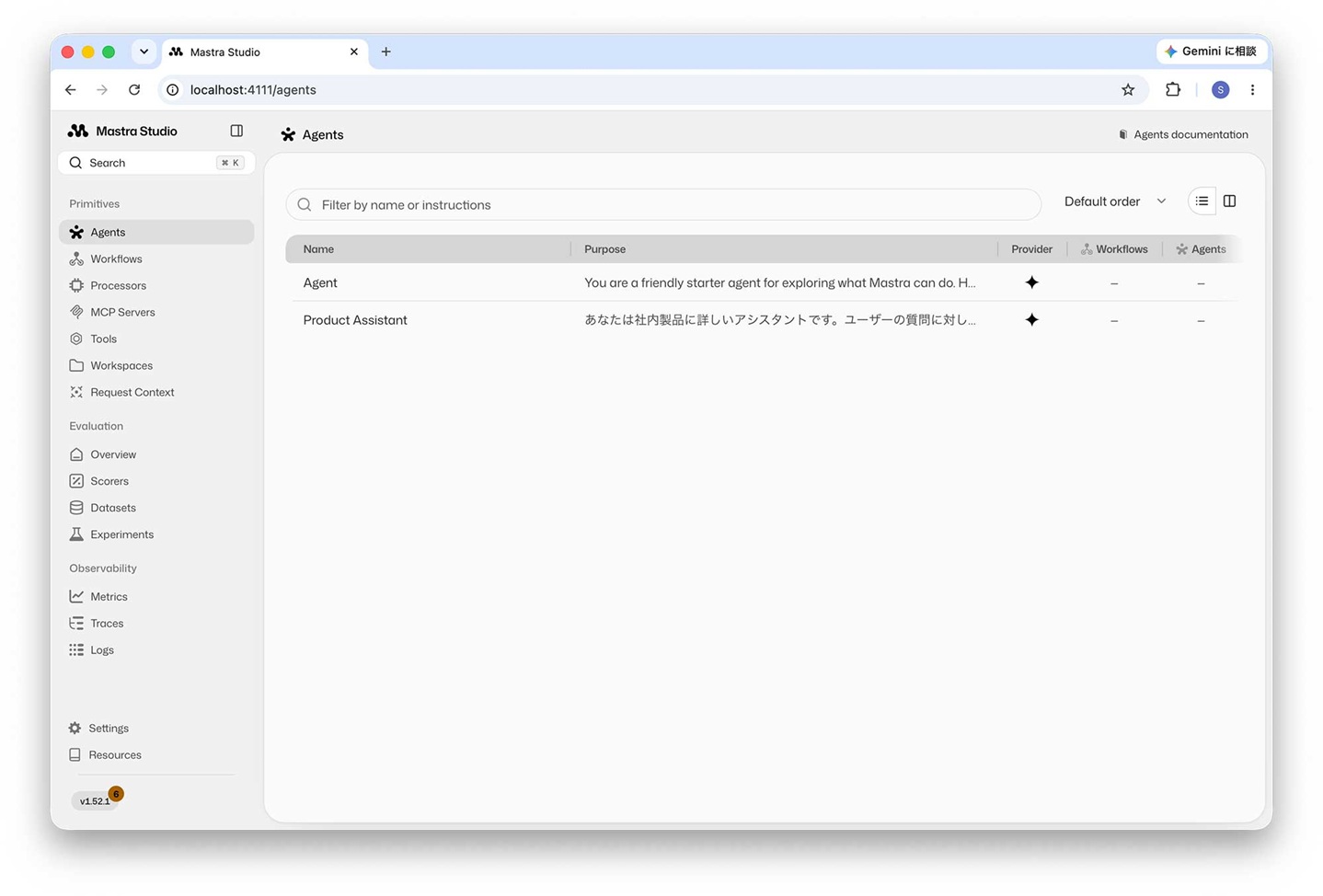
Task: Switch to list view
Action: [1202, 201]
